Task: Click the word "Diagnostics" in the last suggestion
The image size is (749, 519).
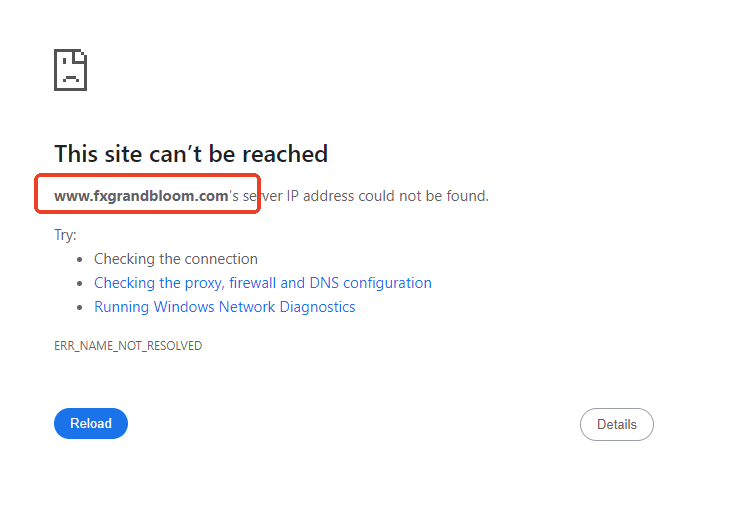Action: [316, 307]
